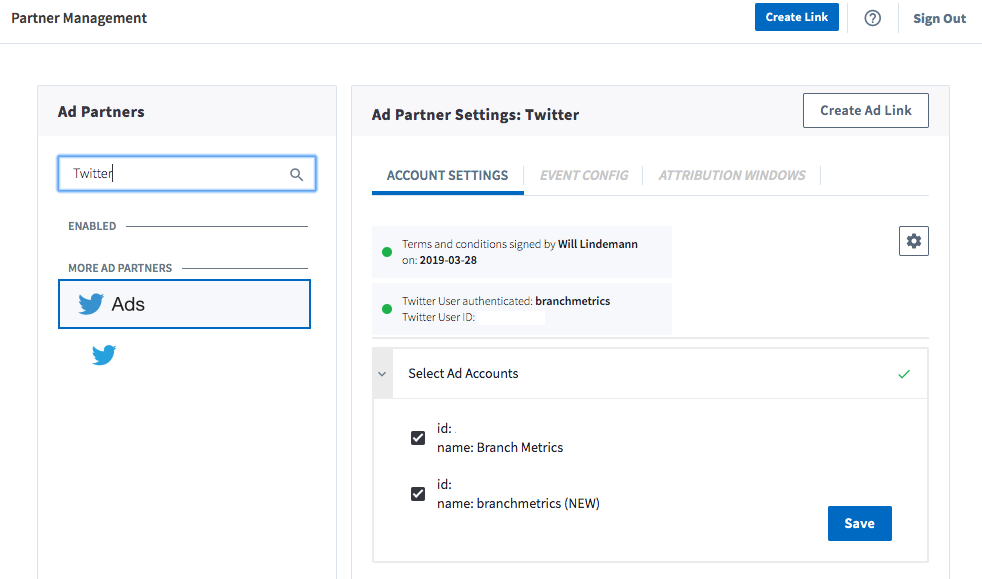Focus the Twitter search input field
The width and height of the screenshot is (982, 579).
pyautogui.click(x=187, y=173)
